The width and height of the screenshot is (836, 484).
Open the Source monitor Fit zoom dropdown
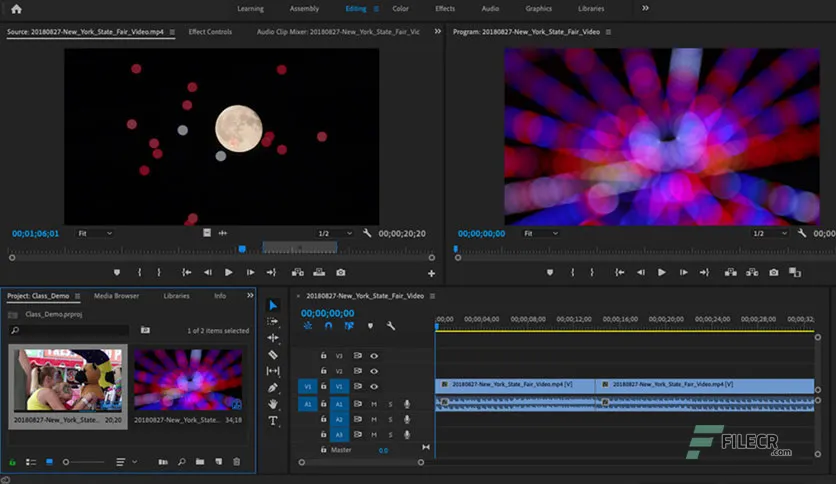coord(96,233)
